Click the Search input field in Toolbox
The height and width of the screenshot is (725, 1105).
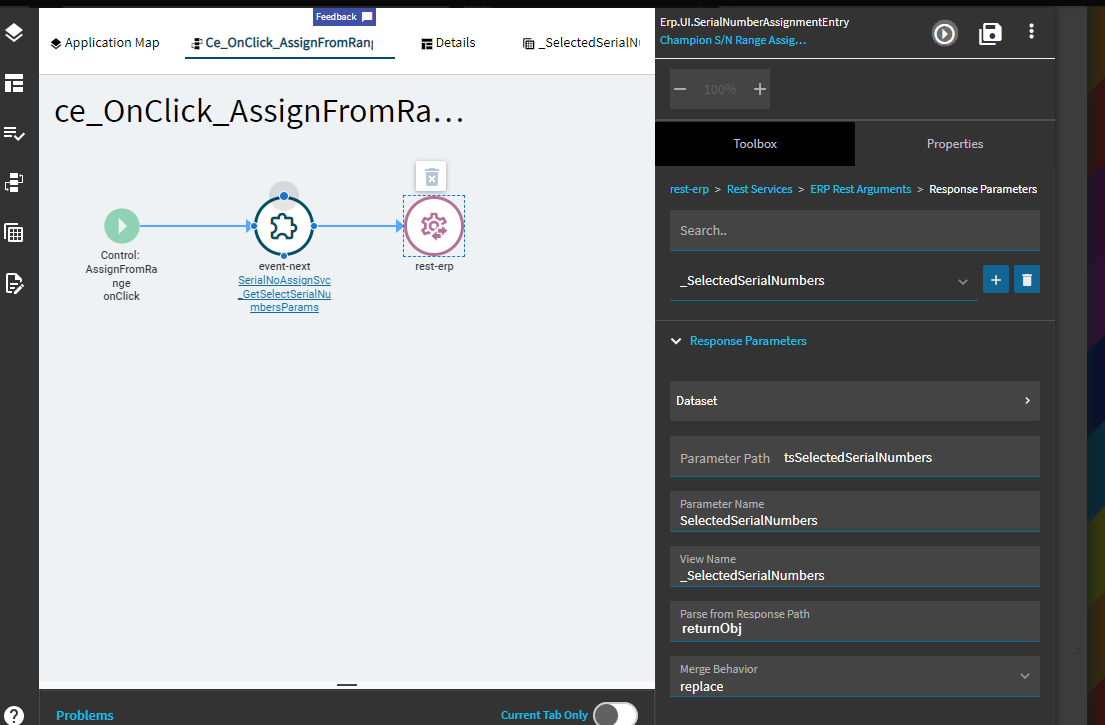pyautogui.click(x=855, y=230)
